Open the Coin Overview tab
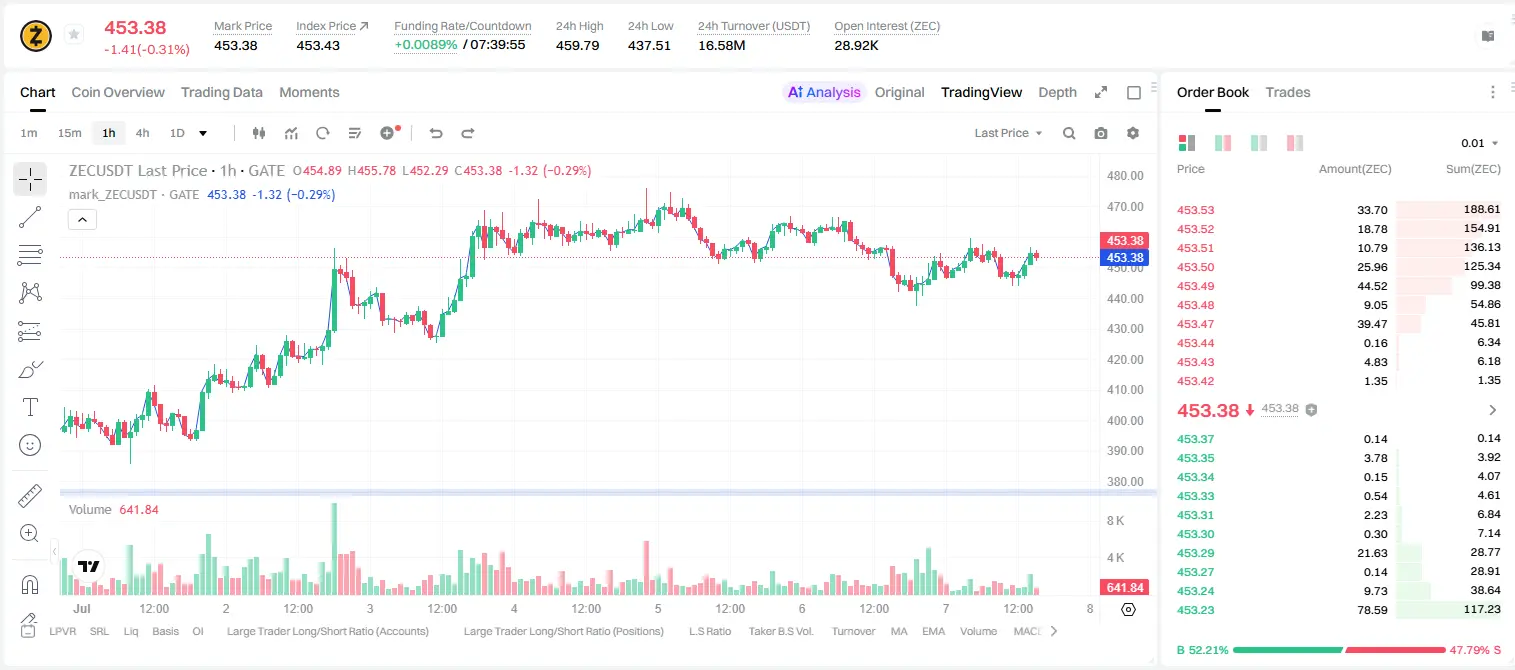The height and width of the screenshot is (670, 1515). 118,92
